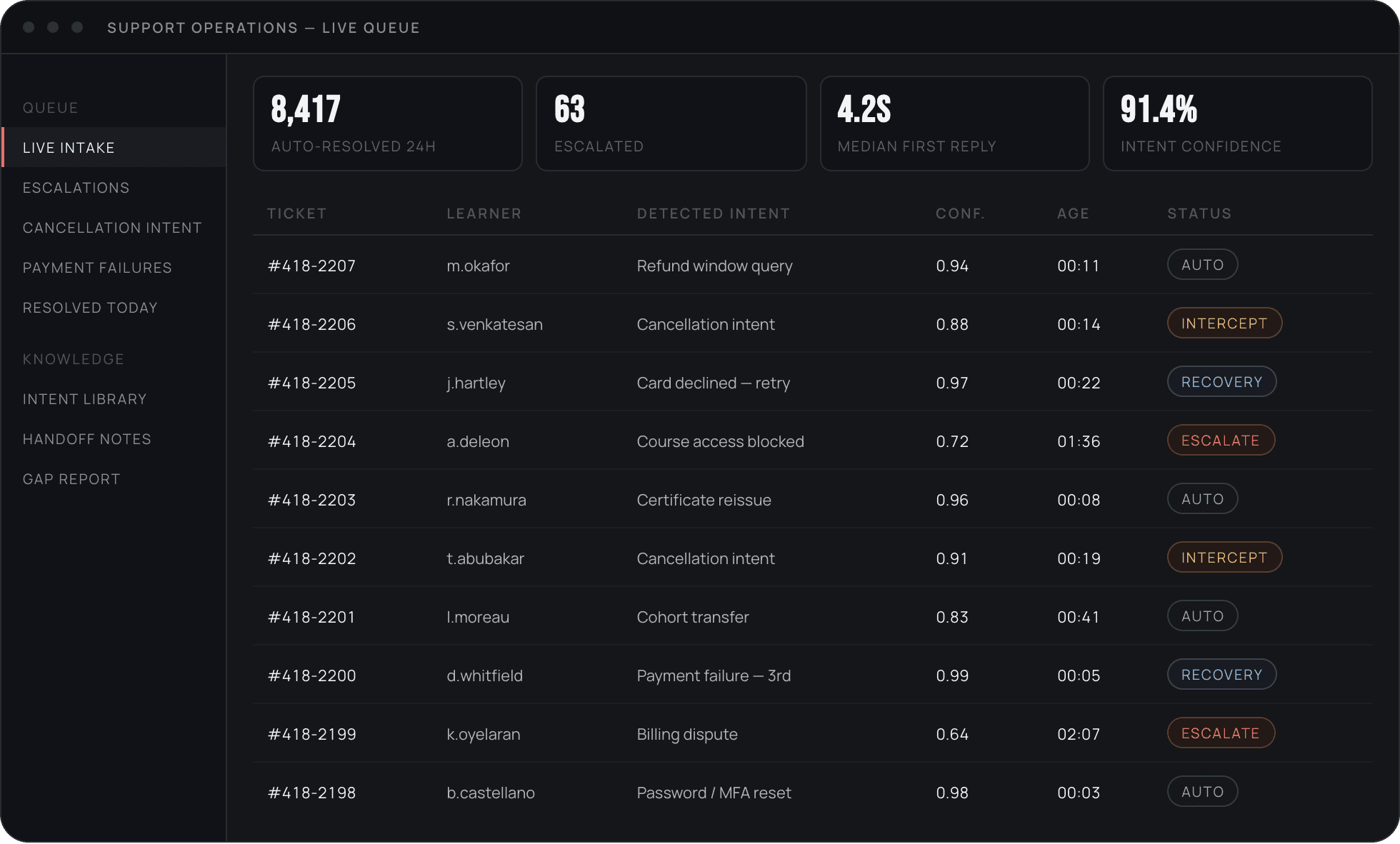1400x844 pixels.
Task: Open ticket #418-2198
Action: coord(311,793)
